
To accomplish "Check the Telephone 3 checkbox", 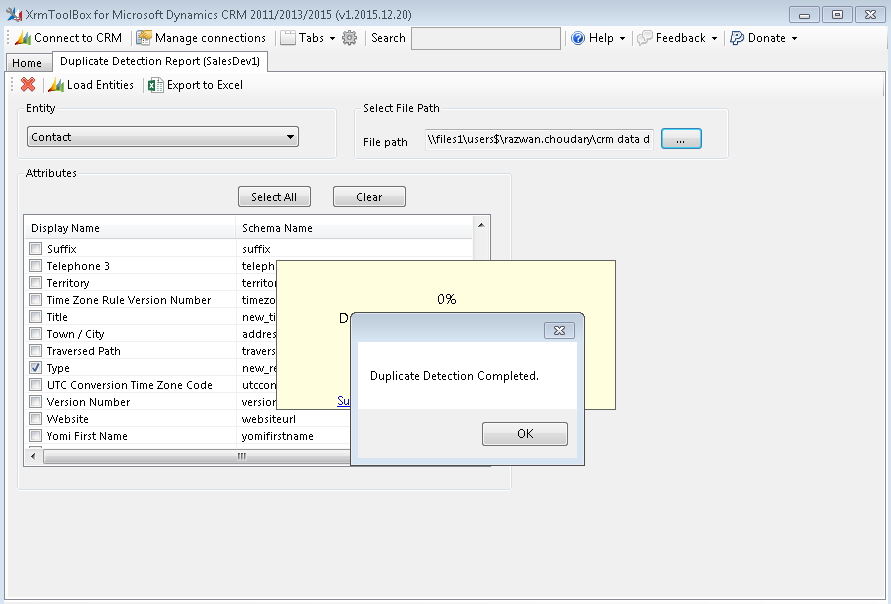I will [36, 265].
